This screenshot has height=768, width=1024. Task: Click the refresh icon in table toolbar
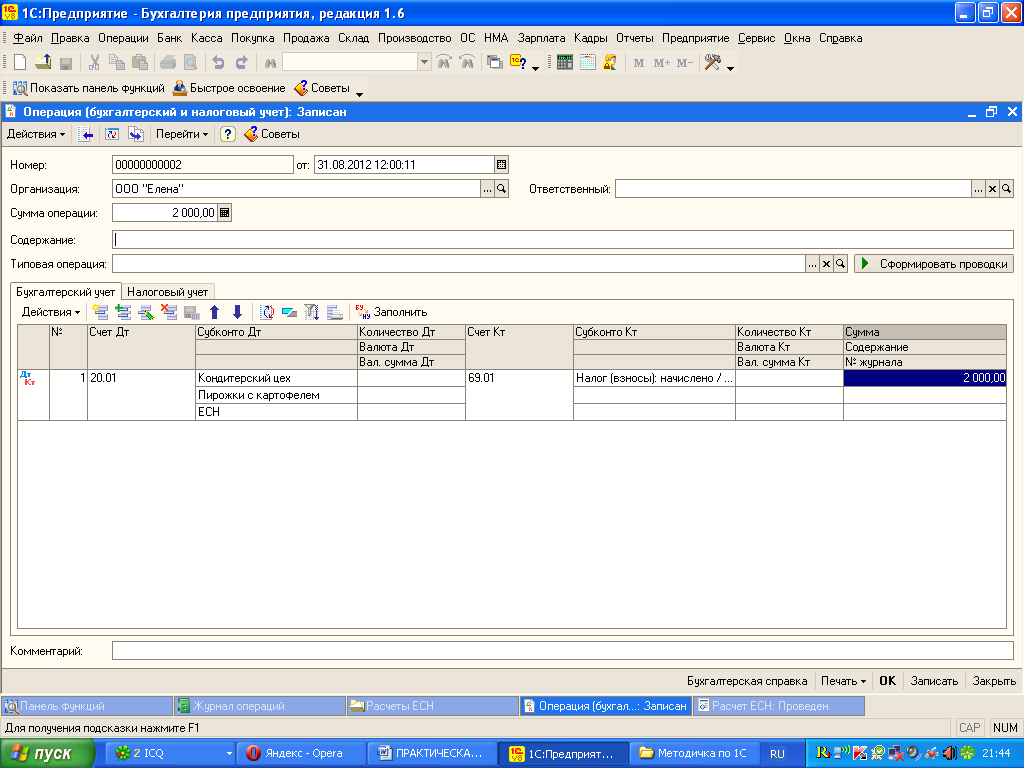click(267, 312)
